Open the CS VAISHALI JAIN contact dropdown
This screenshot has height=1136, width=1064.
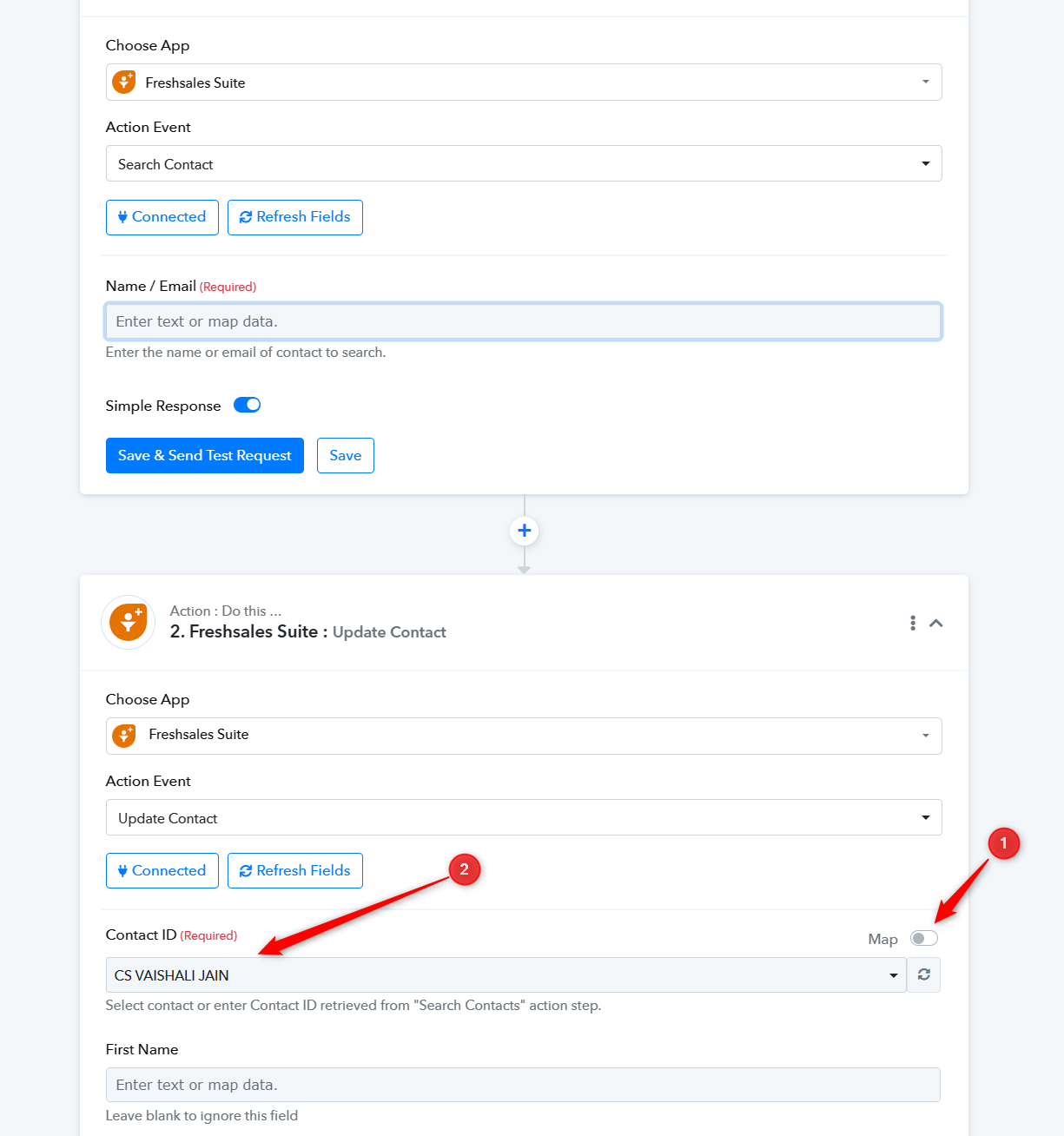506,974
